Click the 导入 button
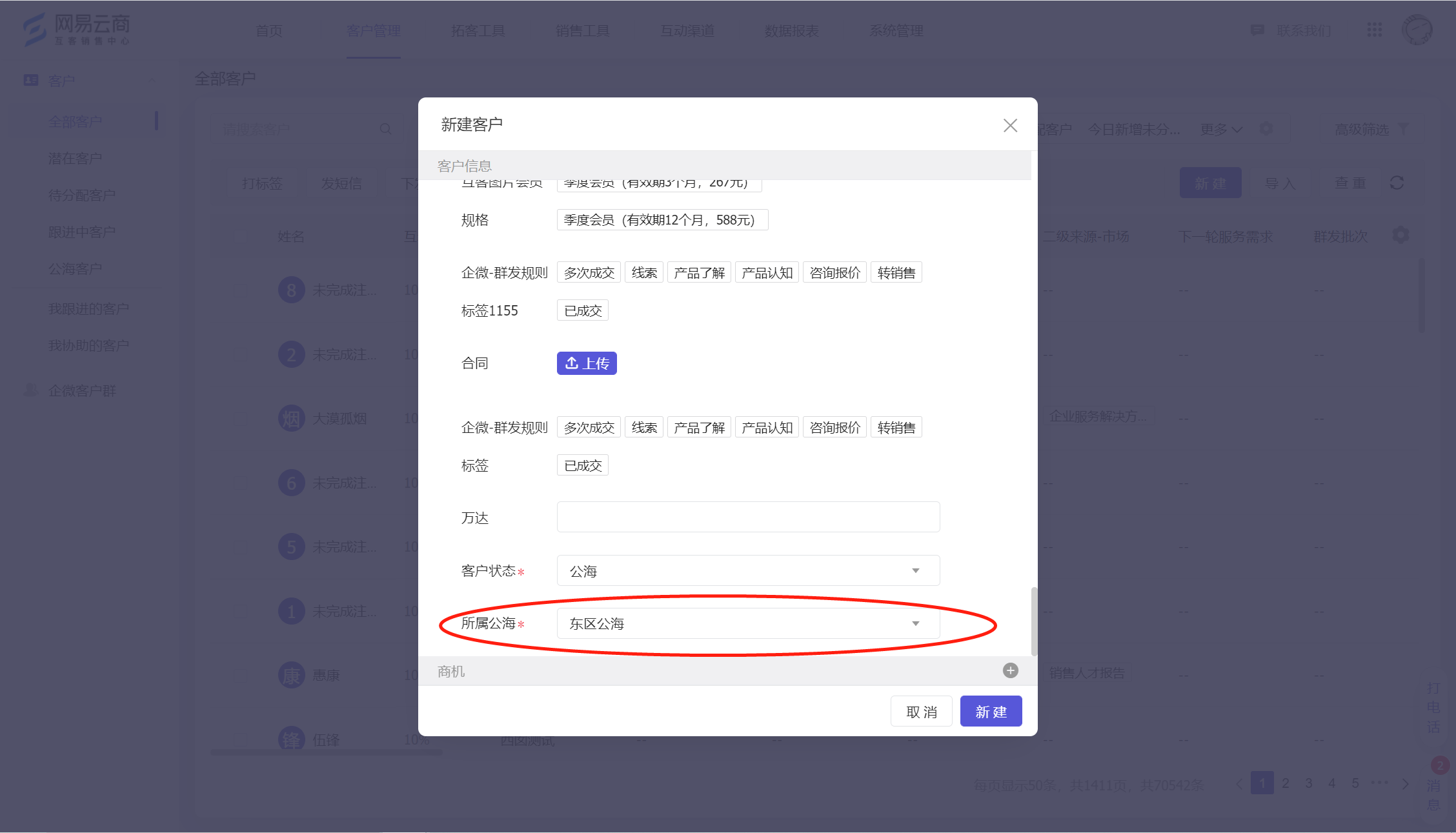The image size is (1456, 833). (1280, 183)
